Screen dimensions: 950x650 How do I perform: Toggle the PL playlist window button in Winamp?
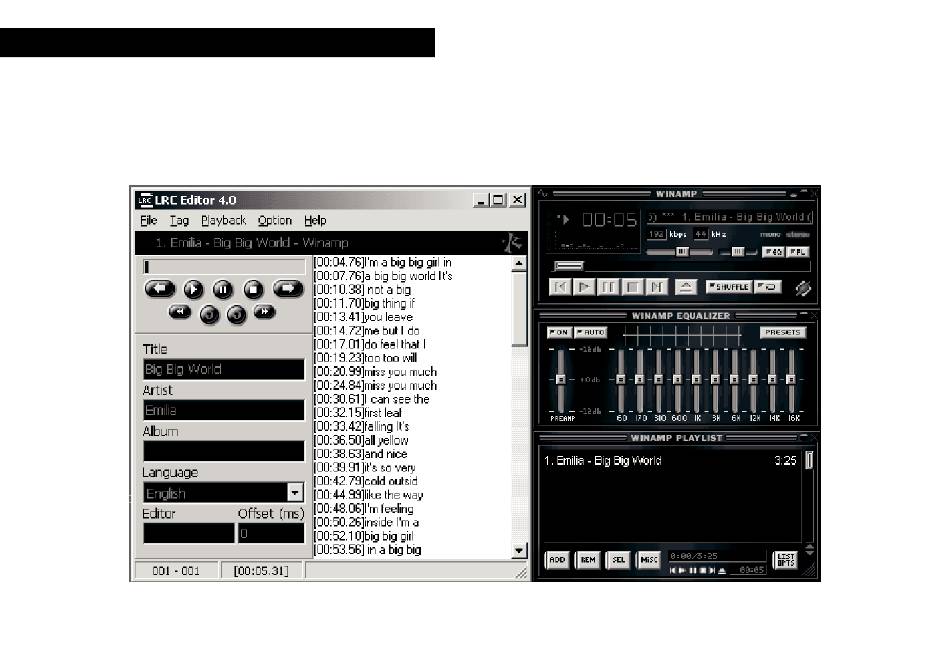click(x=797, y=252)
